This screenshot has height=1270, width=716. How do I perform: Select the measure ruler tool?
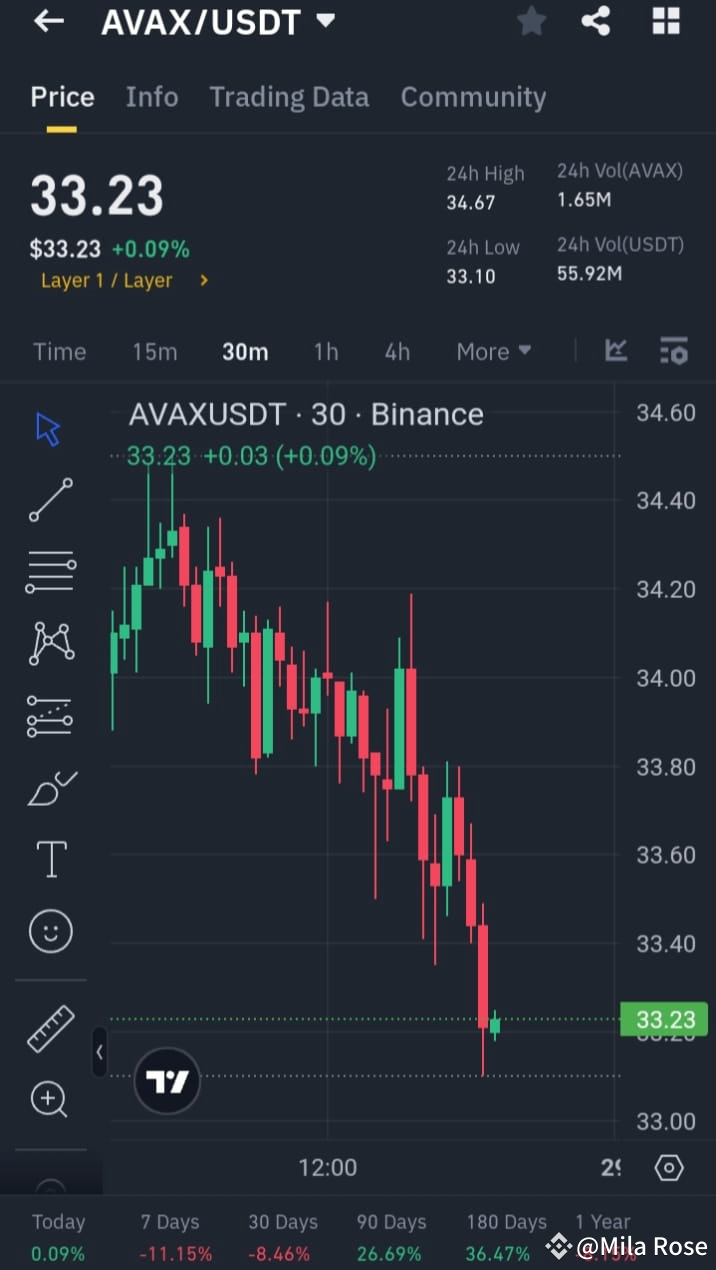(x=50, y=1028)
